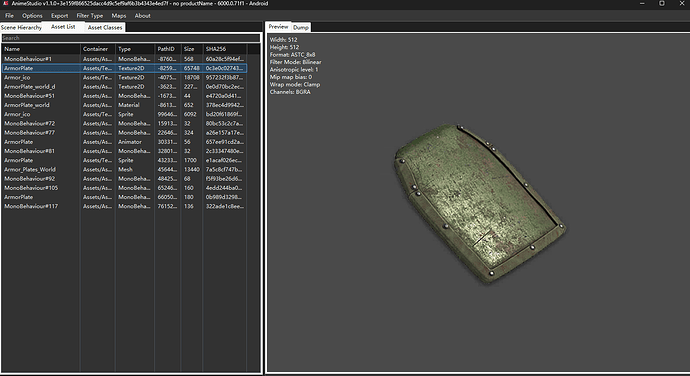The image size is (690, 376).
Task: Sort assets by Size column header
Action: 192,49
